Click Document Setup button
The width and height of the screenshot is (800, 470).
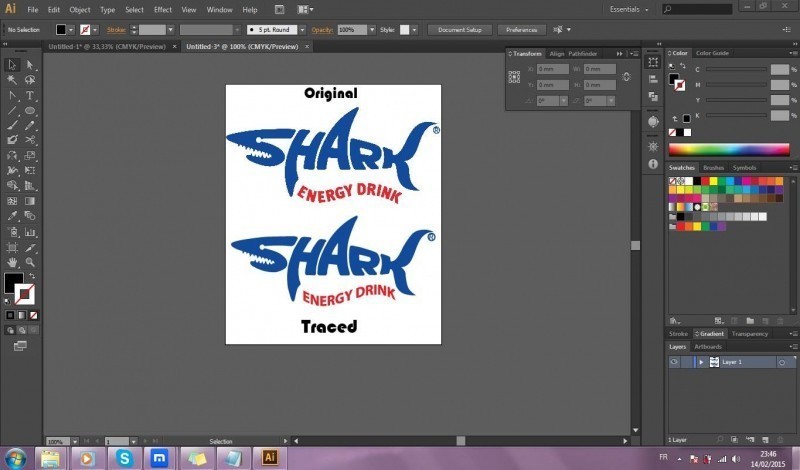click(460, 30)
